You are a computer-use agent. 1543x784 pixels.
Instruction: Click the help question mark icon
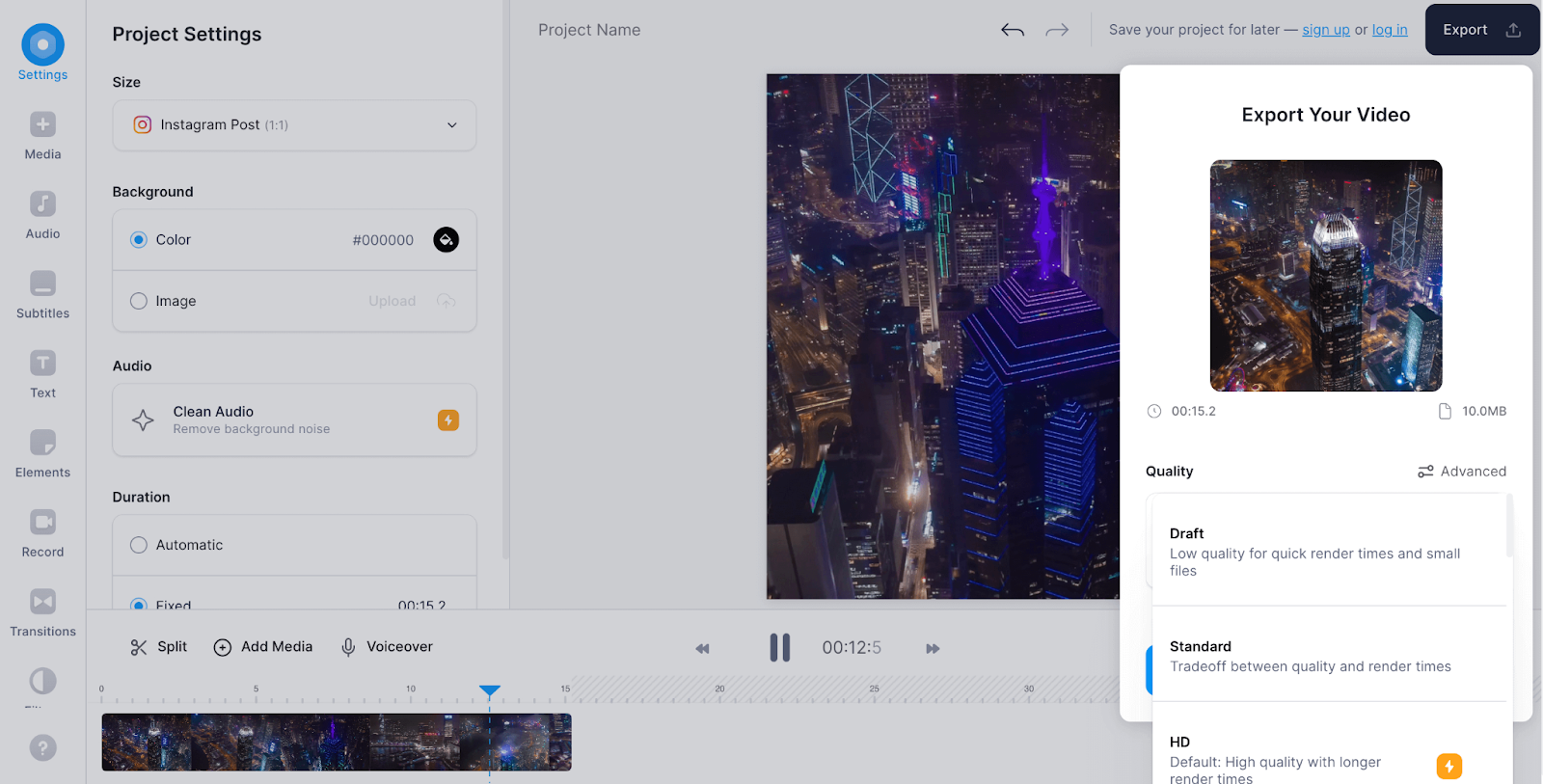[42, 747]
